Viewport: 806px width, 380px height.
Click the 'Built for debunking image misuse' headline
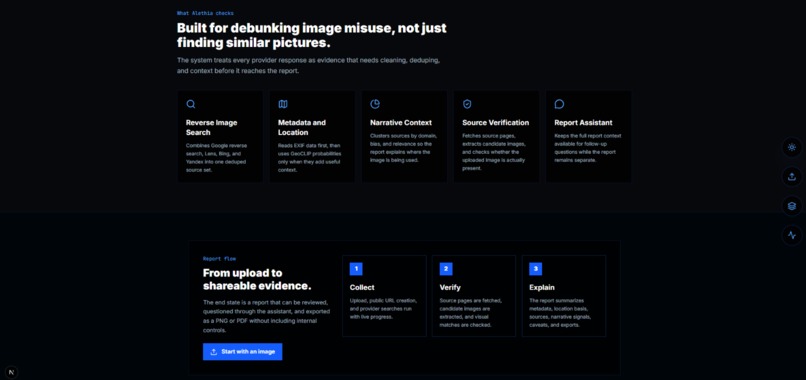312,35
